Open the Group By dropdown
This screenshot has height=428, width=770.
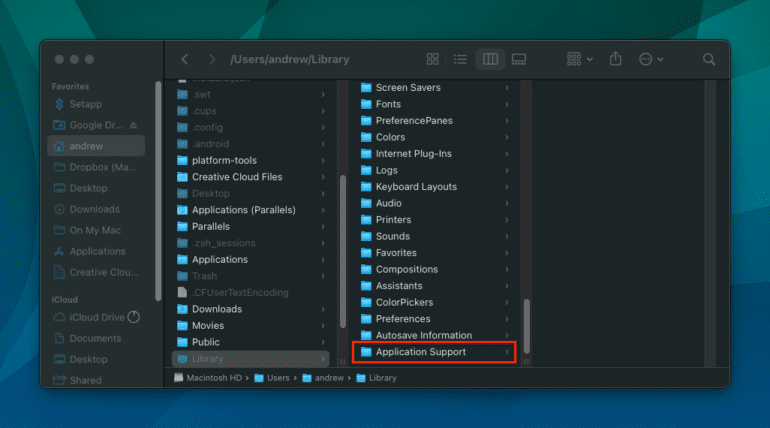579,60
